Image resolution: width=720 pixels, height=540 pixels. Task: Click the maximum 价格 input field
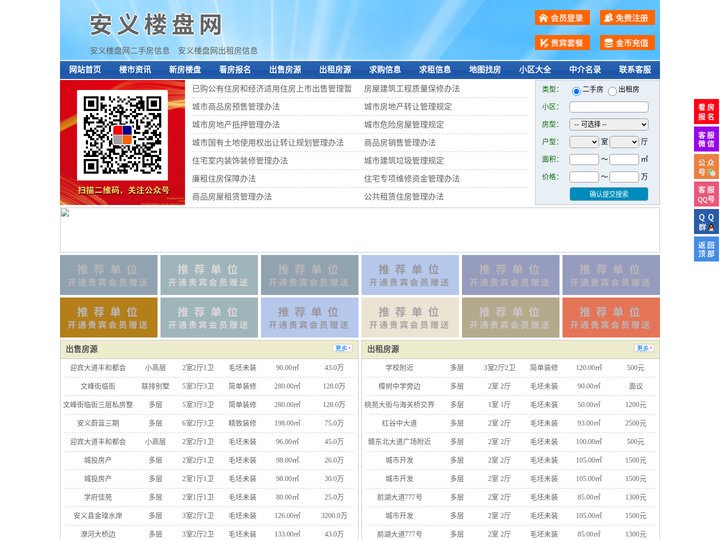pyautogui.click(x=624, y=177)
